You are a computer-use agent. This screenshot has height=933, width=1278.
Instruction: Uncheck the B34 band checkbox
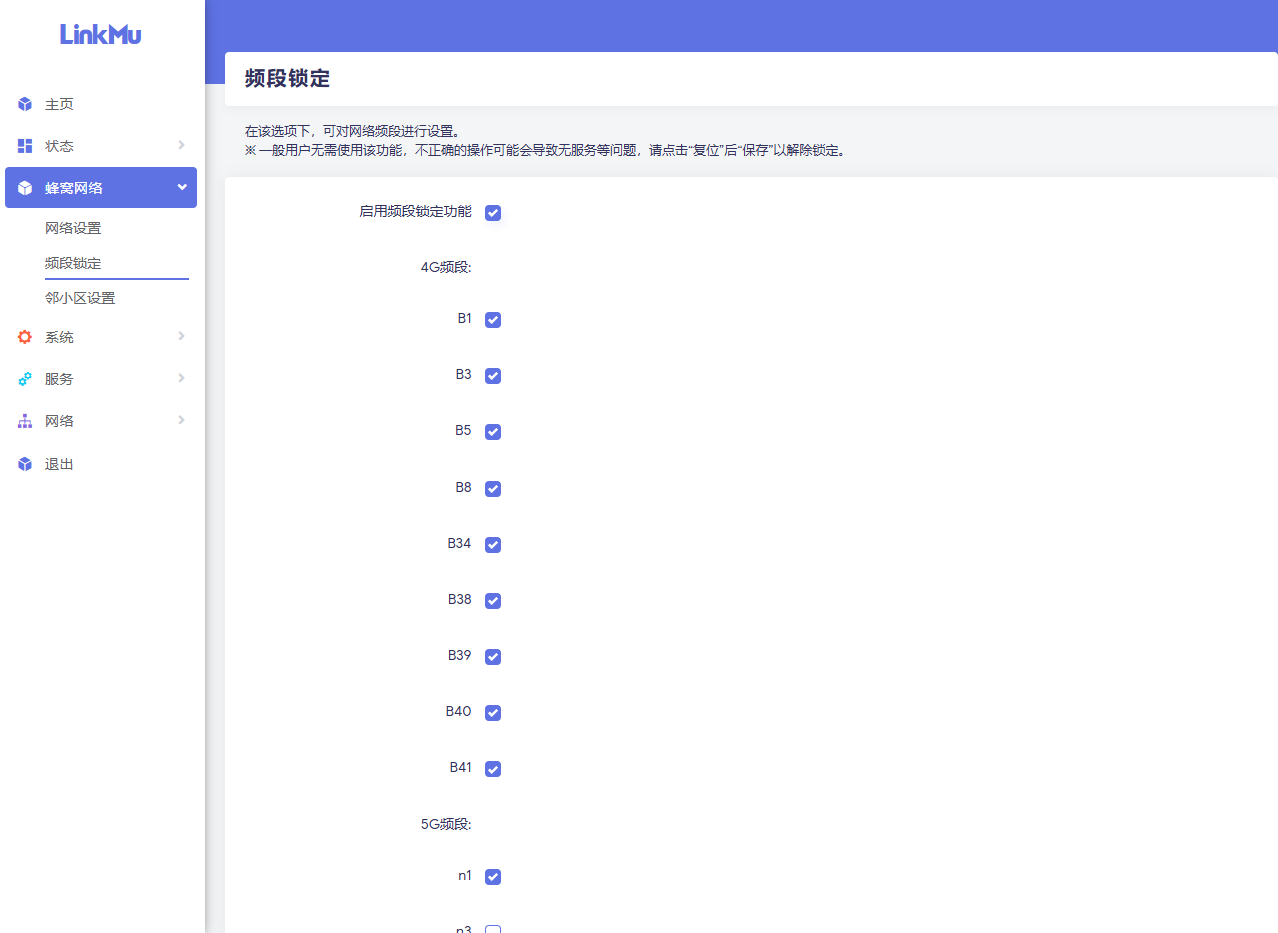coord(493,545)
